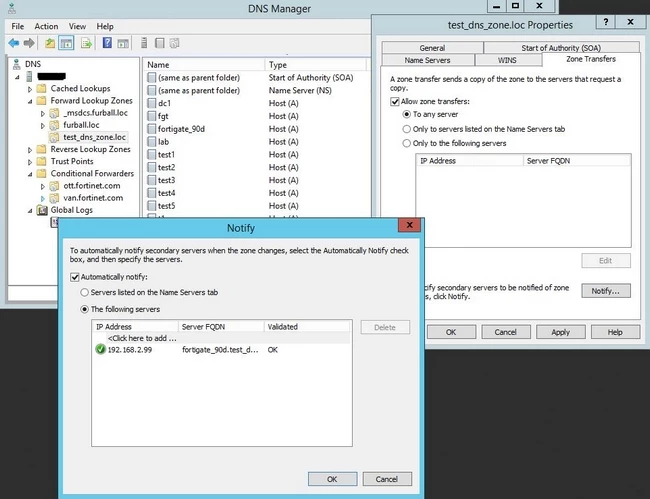
Task: Click Cancel in the Notify dialog
Action: point(387,479)
